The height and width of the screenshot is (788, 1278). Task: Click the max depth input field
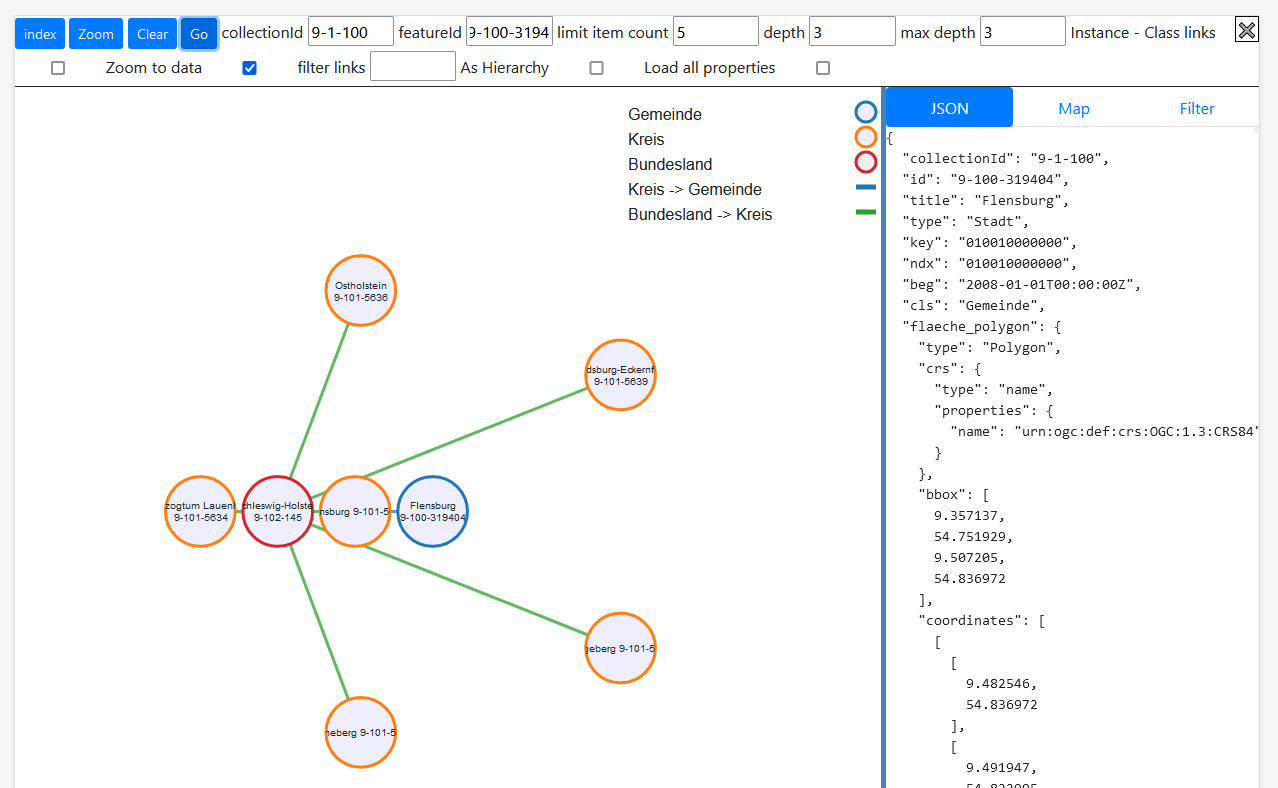click(1023, 32)
